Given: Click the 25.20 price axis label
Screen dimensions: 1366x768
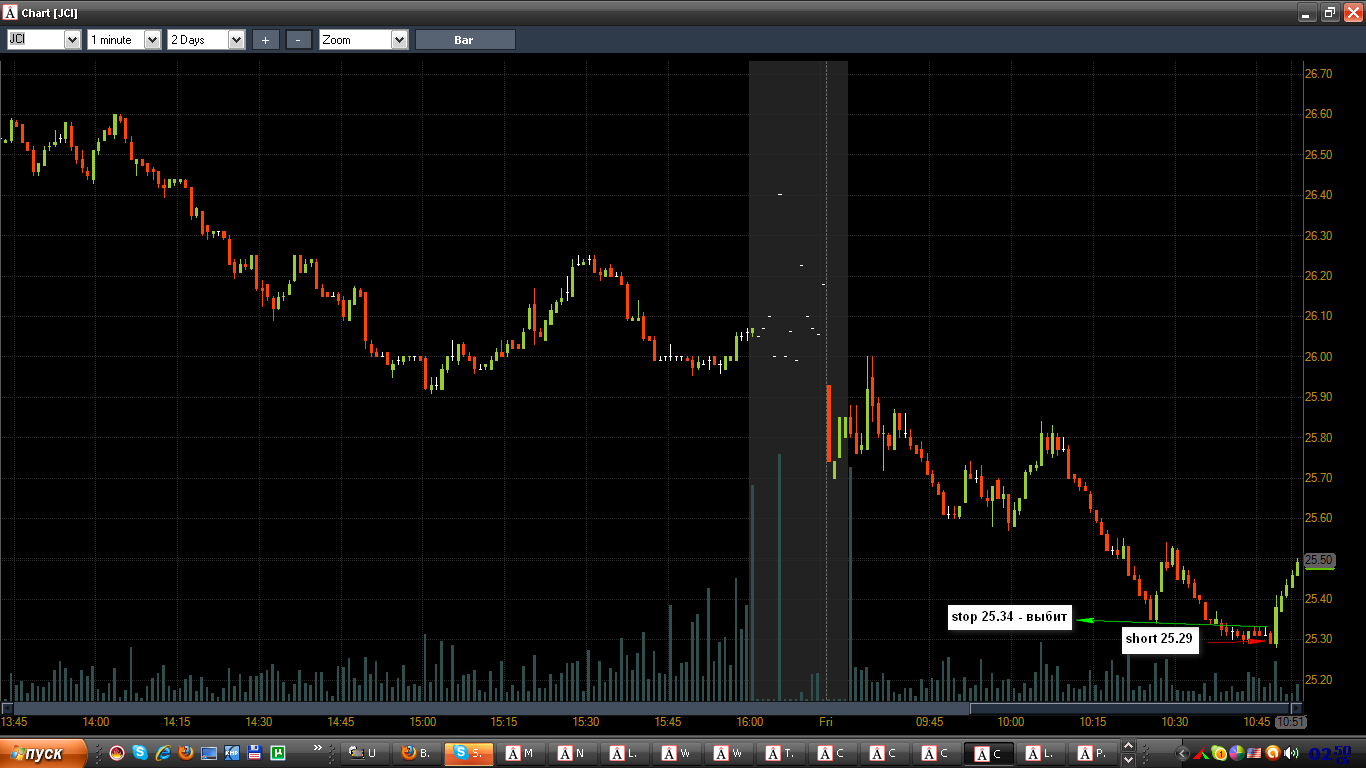Looking at the screenshot, I should 1318,680.
